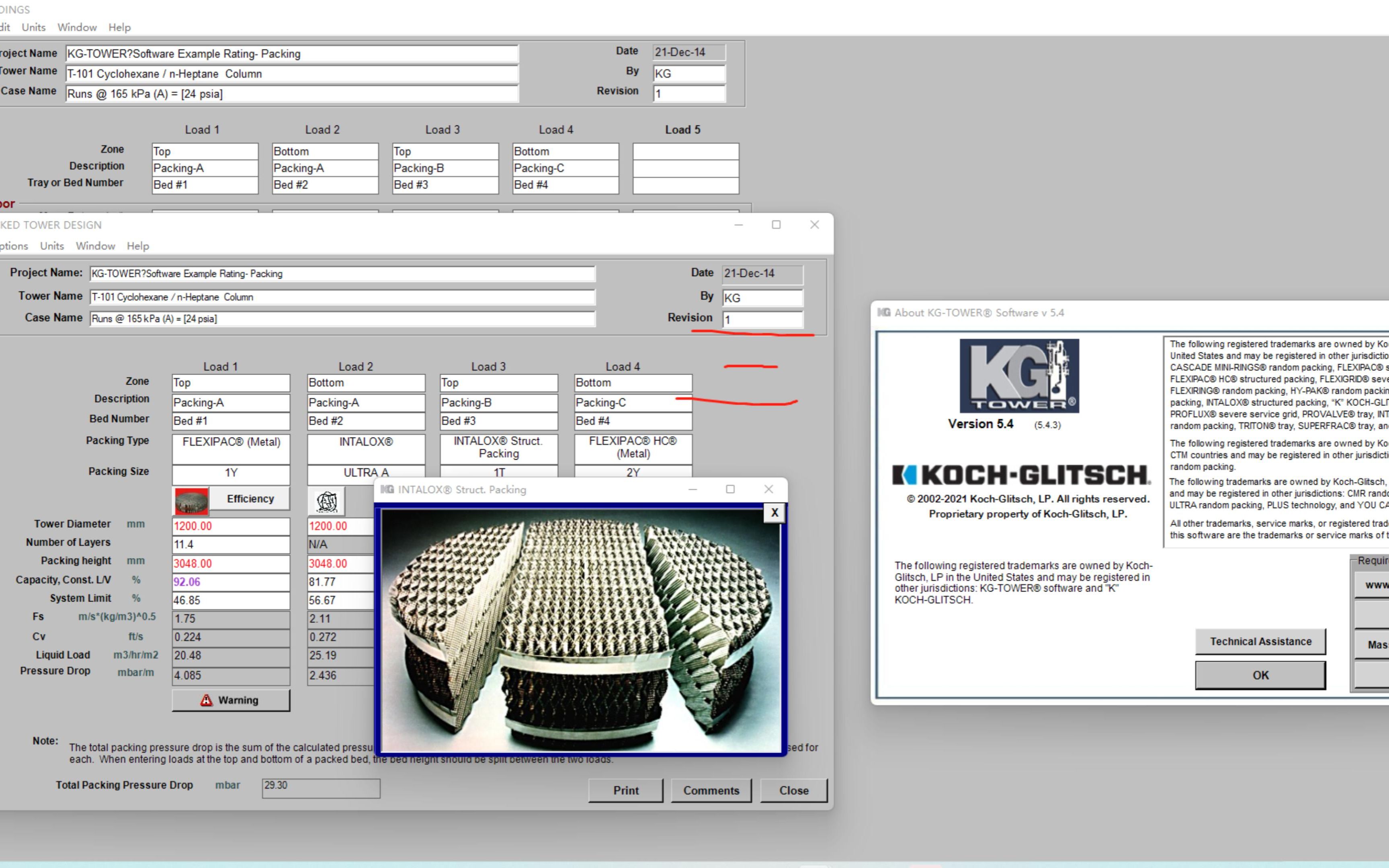Click Load 2 Capacity value 81.77

point(341,581)
